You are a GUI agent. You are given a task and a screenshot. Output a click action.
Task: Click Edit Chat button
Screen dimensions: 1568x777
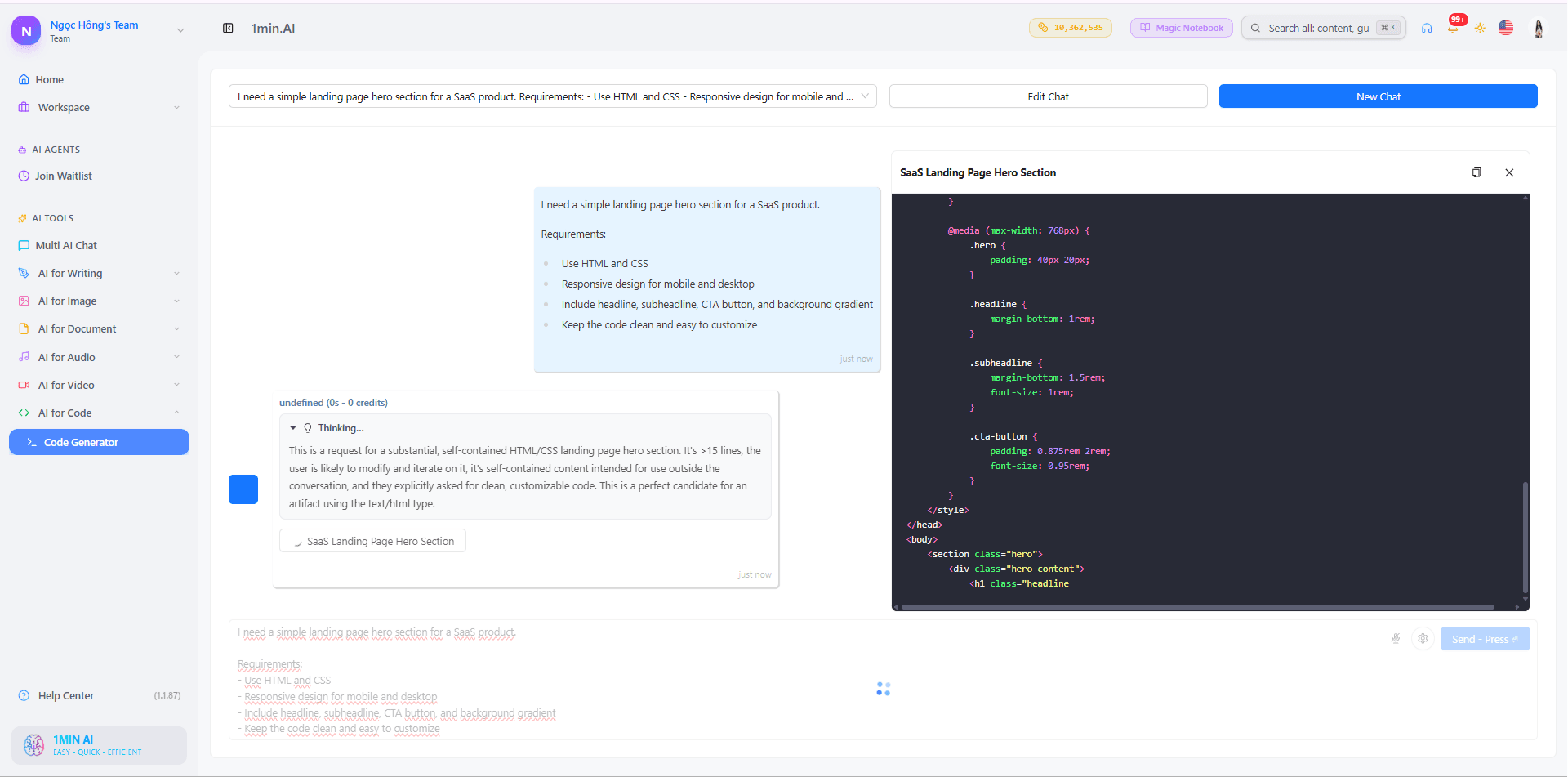click(1048, 96)
